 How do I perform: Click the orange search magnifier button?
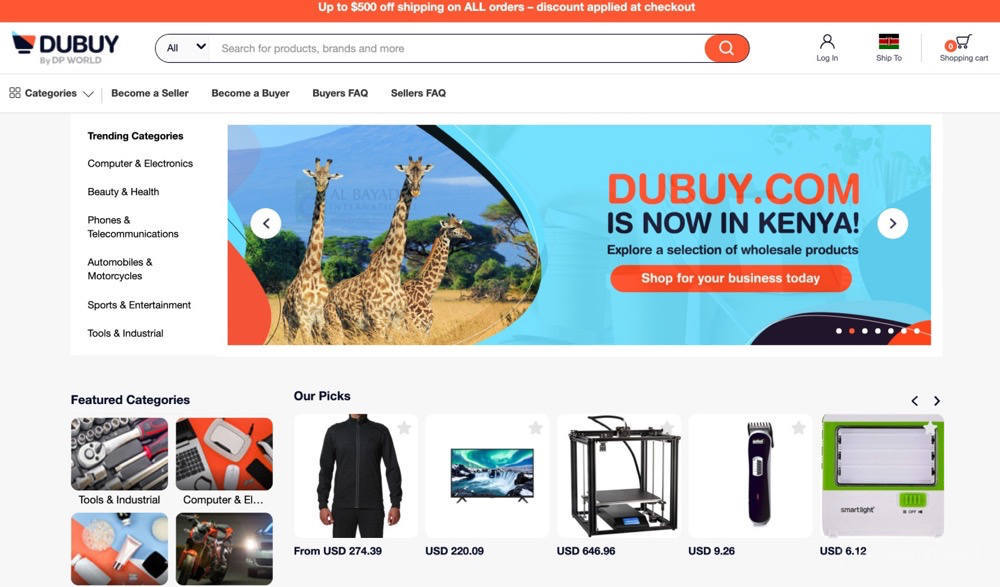point(726,48)
